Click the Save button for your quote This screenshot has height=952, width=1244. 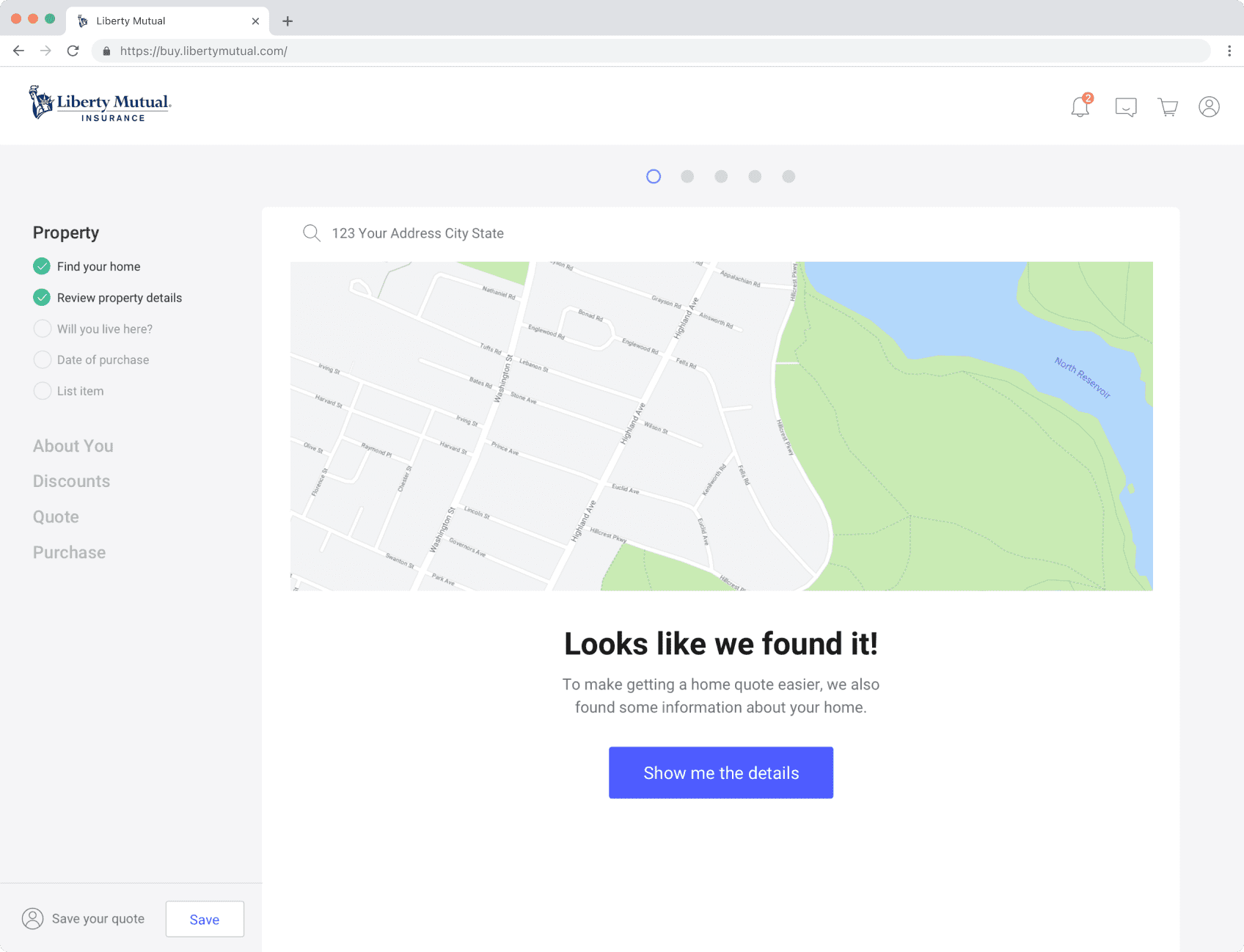[x=205, y=919]
